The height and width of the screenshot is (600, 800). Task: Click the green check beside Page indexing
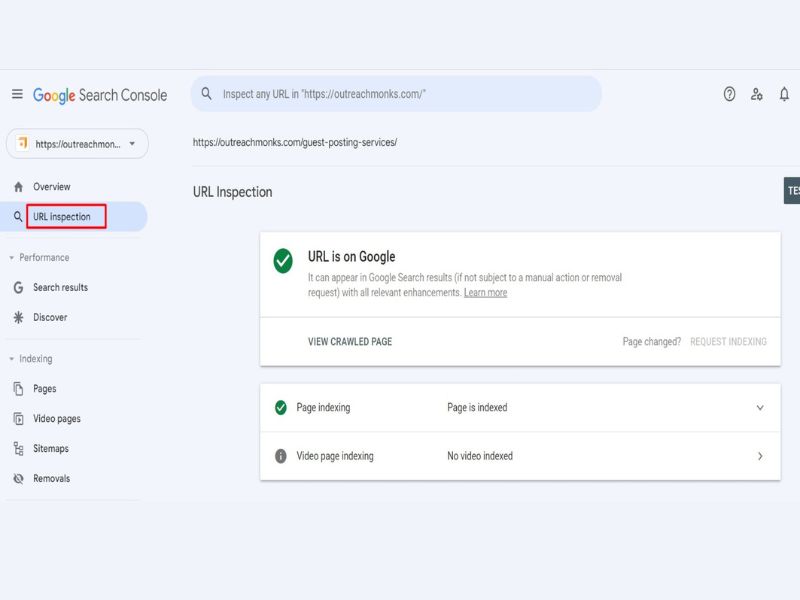(281, 408)
